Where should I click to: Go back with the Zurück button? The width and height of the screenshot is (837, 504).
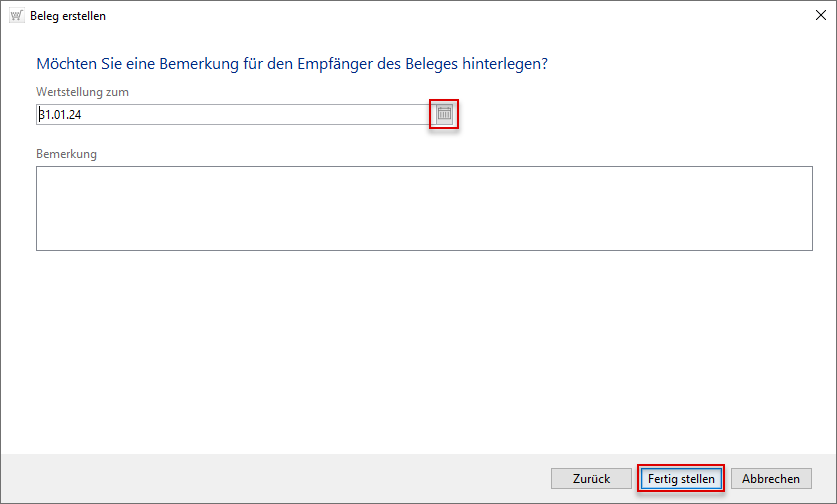click(591, 479)
